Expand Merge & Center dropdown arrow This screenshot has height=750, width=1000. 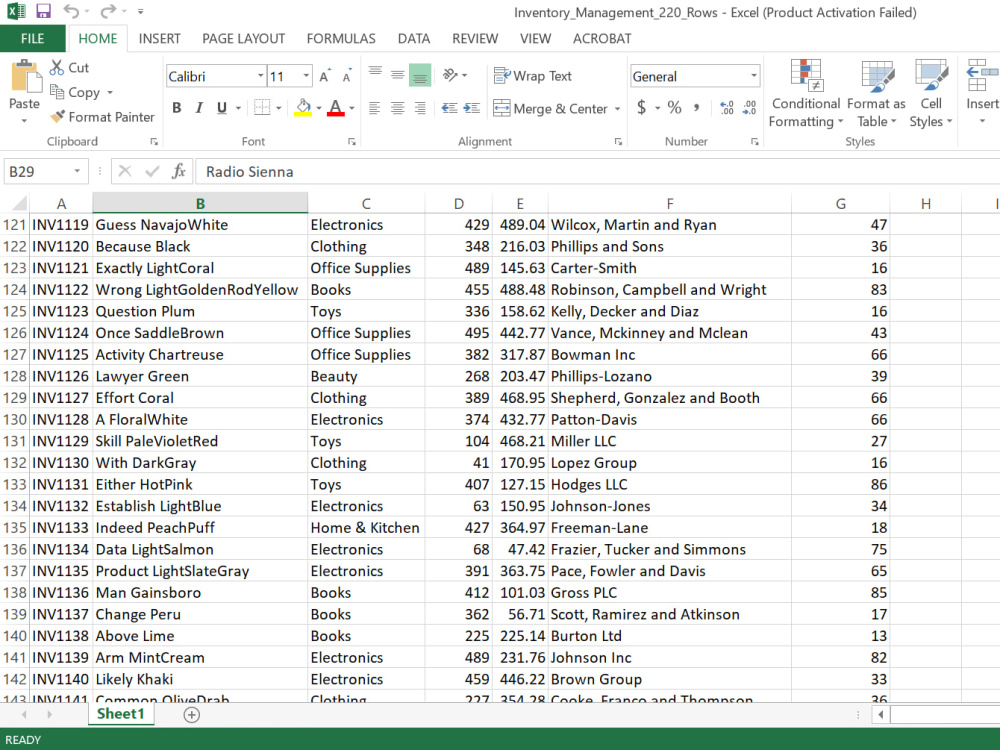tap(617, 108)
